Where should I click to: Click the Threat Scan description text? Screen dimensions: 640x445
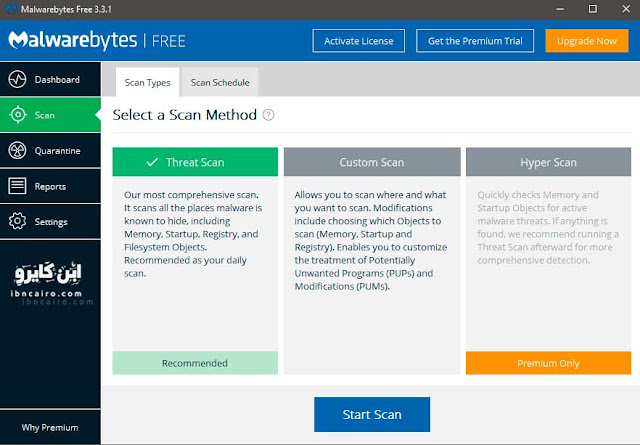pos(193,234)
